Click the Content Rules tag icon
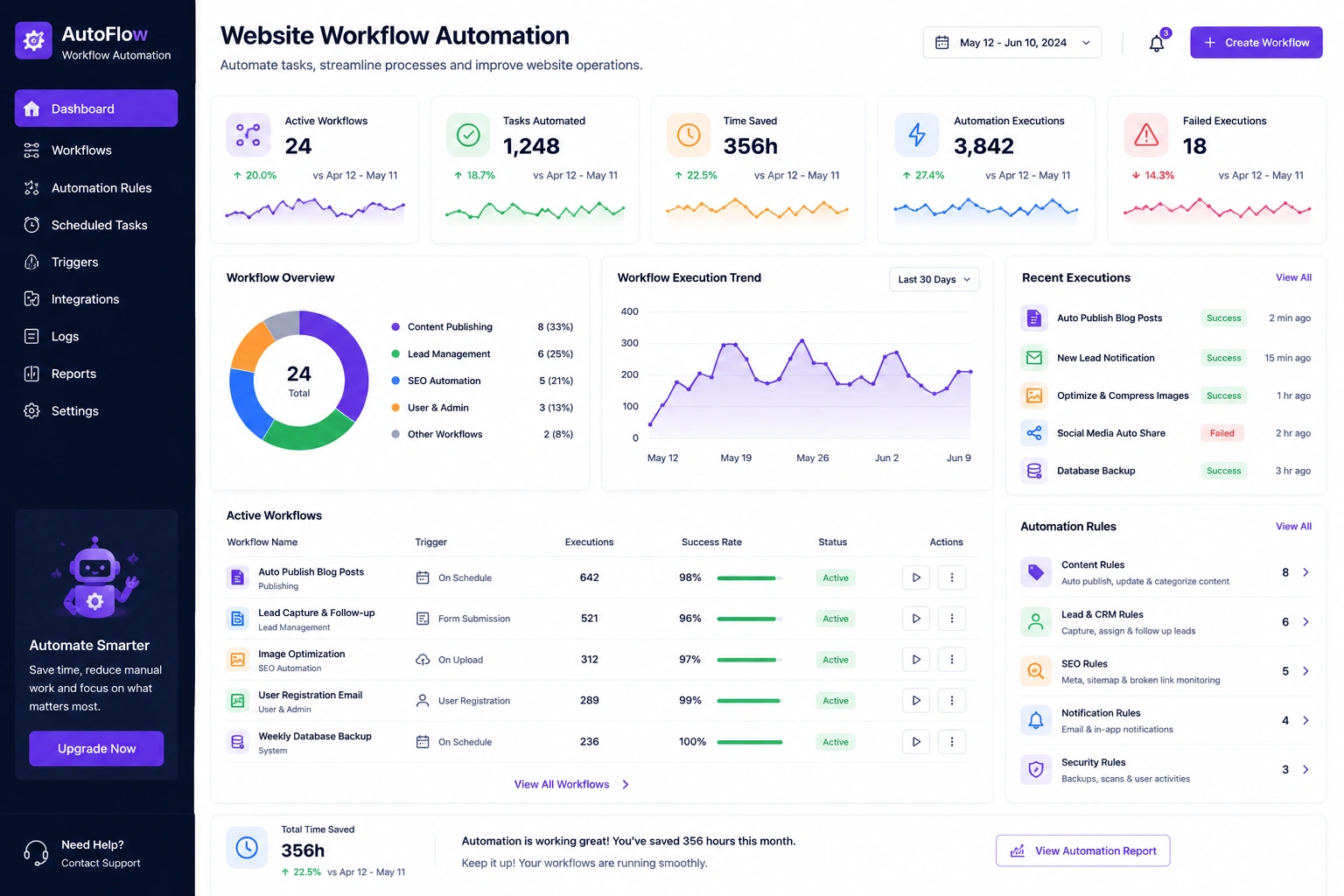The height and width of the screenshot is (896, 1344). tap(1036, 572)
